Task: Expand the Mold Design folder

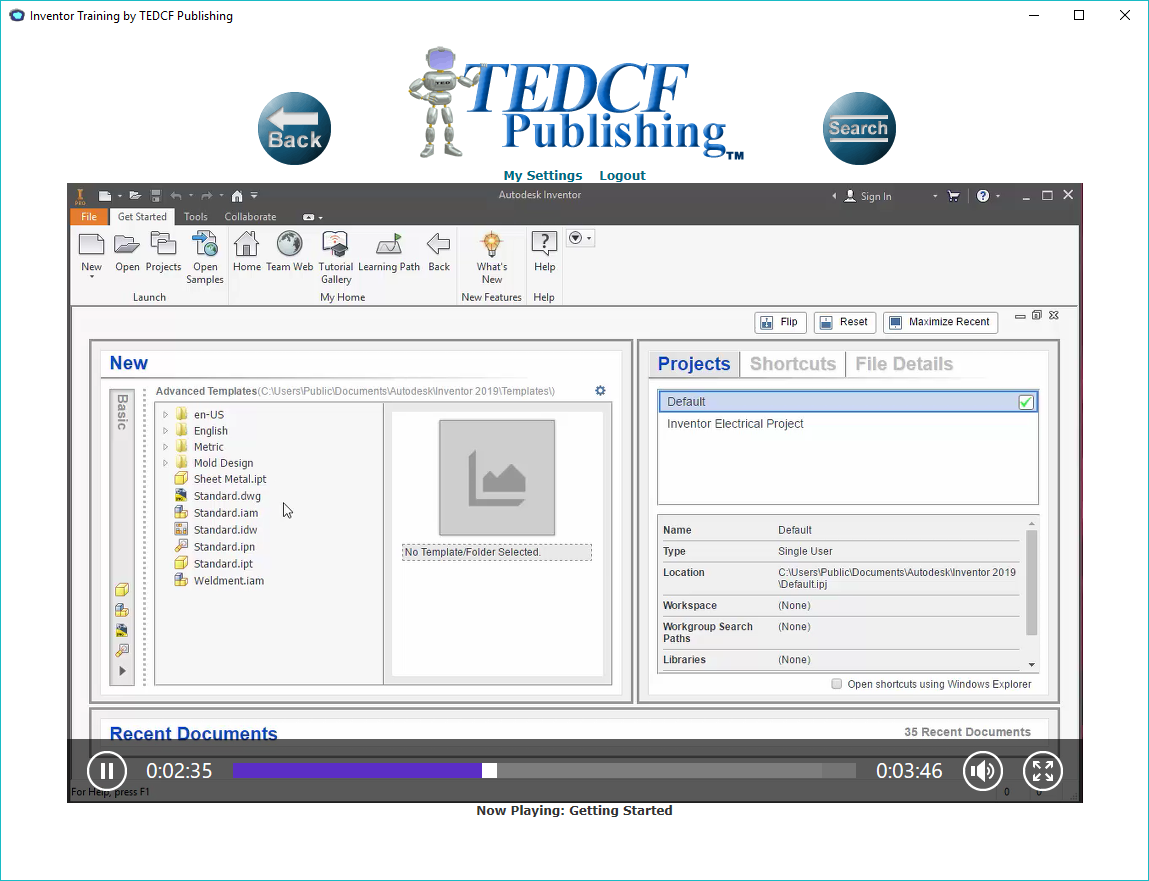Action: [166, 463]
